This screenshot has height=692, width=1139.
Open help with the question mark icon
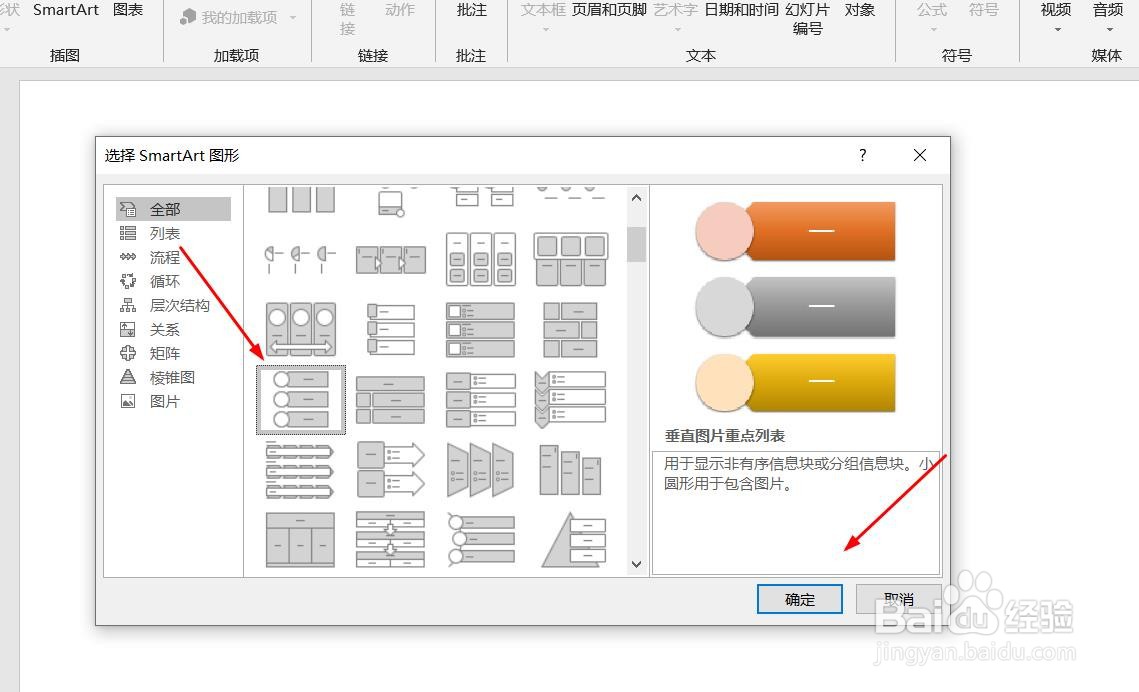[862, 155]
